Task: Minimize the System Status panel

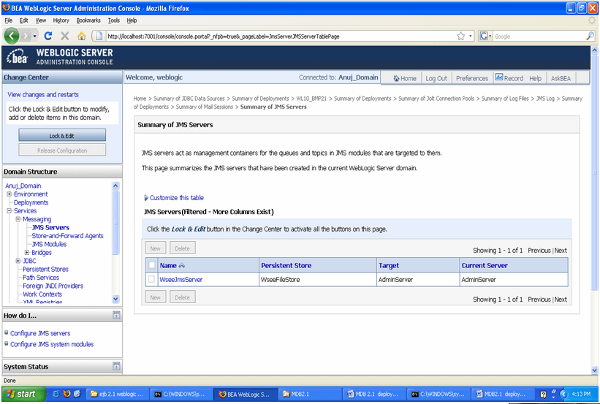Action: 116,366
